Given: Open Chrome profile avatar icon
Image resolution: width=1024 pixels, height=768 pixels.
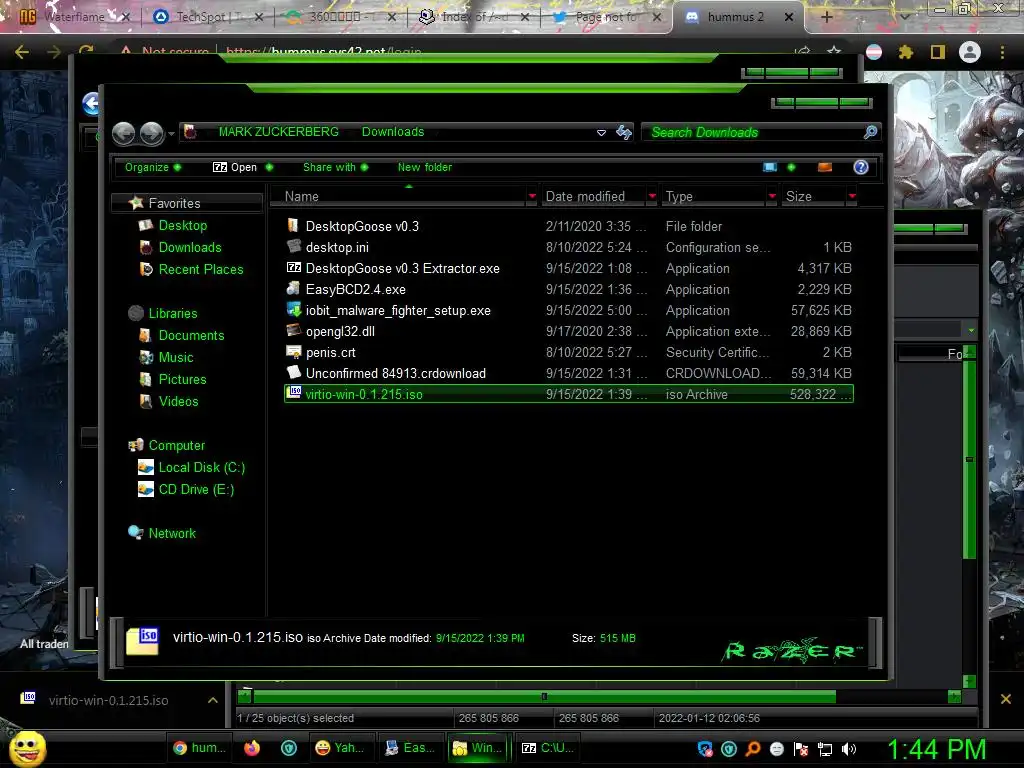Looking at the screenshot, I should [x=970, y=52].
